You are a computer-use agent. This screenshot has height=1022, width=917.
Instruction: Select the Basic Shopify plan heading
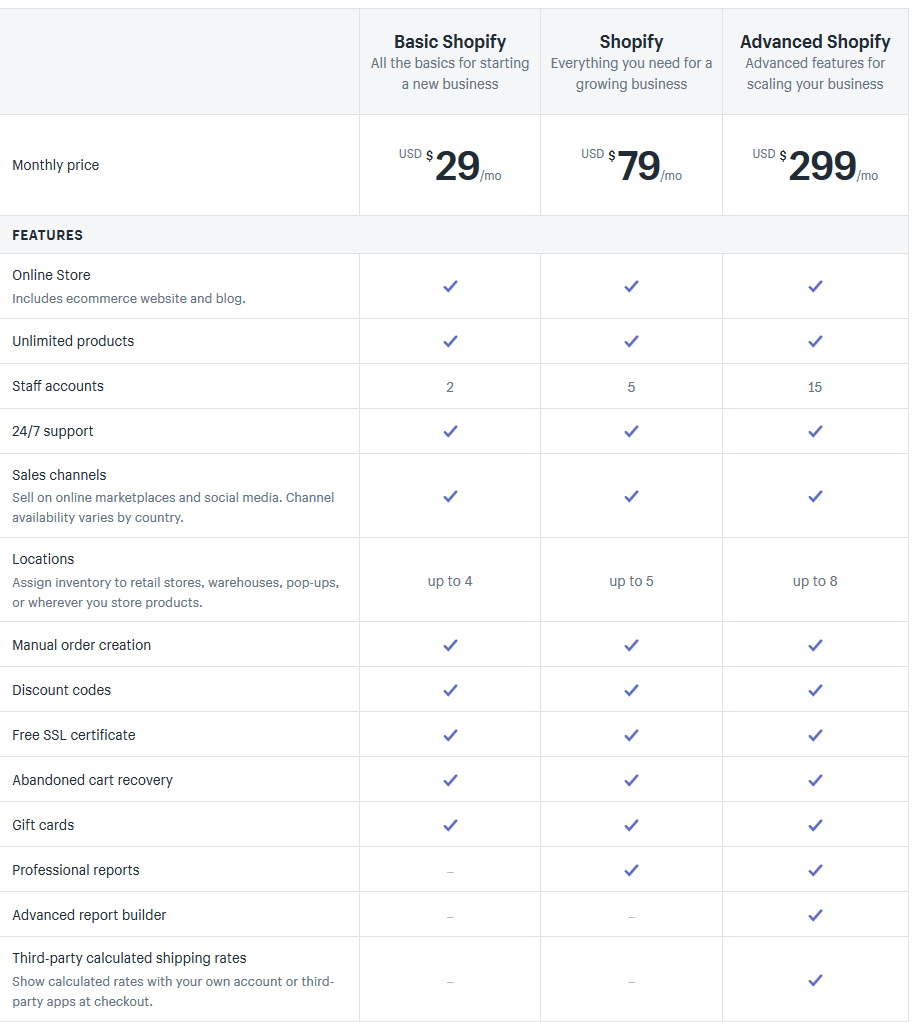coord(450,42)
